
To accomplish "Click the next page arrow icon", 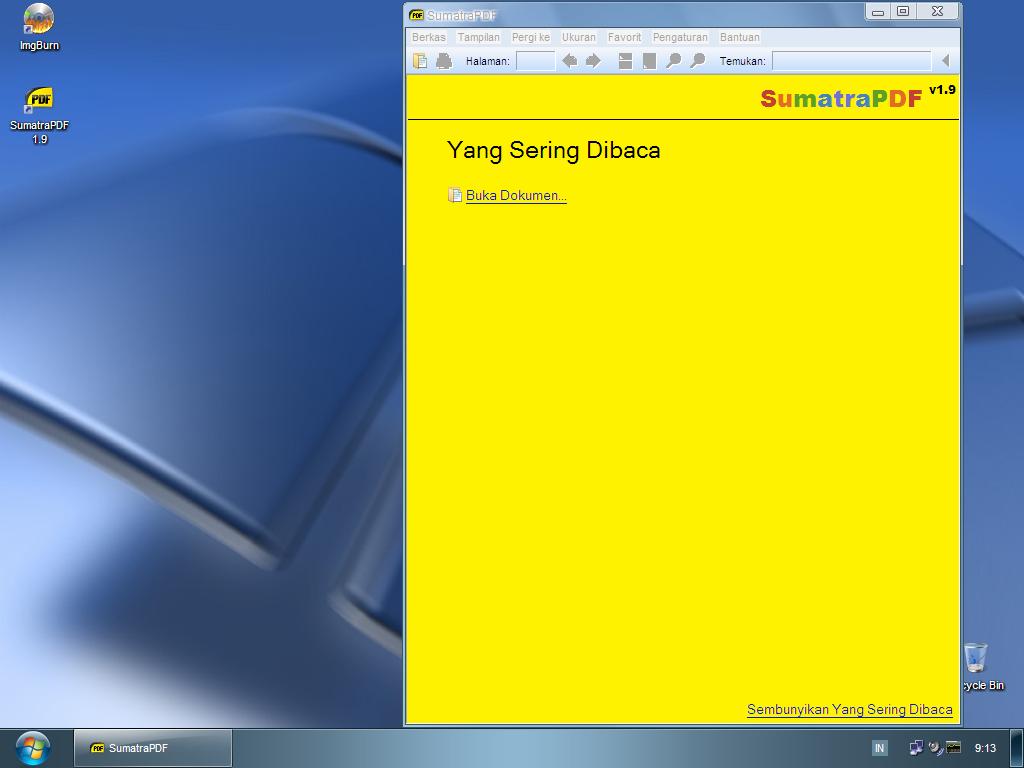I will (593, 61).
